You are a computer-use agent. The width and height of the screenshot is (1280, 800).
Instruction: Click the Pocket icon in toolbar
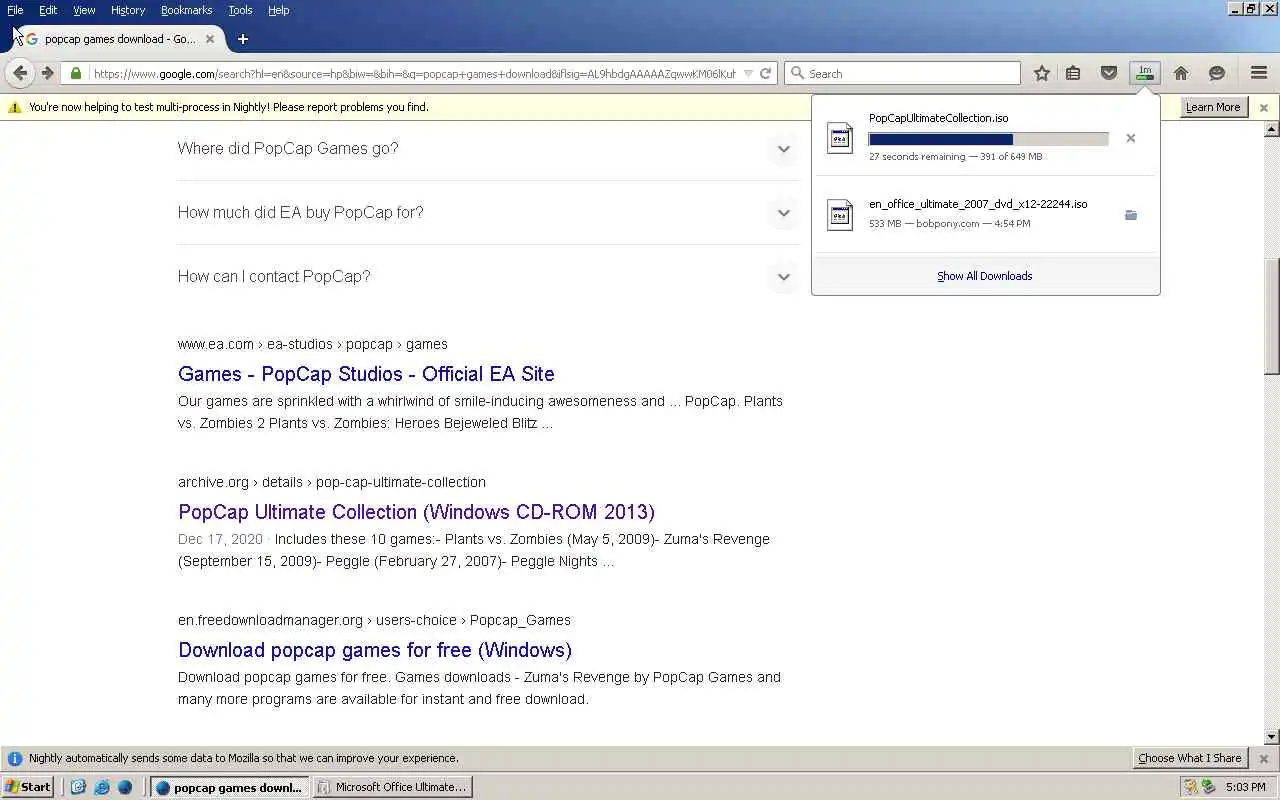coord(1109,73)
